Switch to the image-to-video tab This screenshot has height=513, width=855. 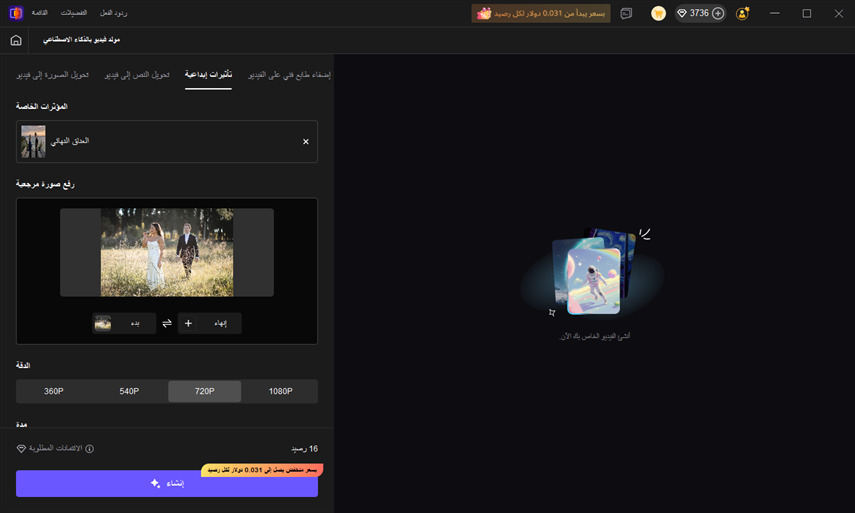(52, 75)
